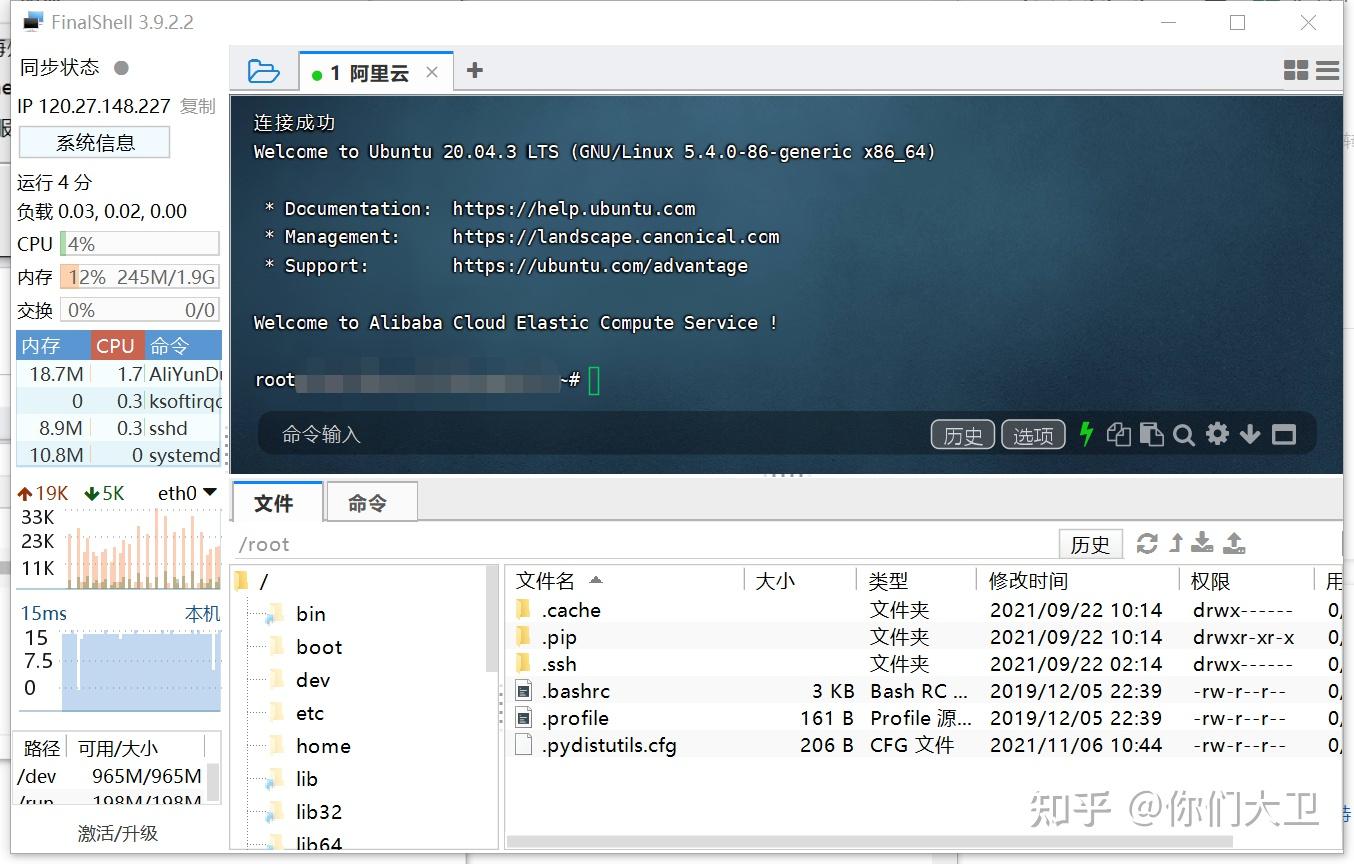Click the down arrow icon in terminal toolbar
The width and height of the screenshot is (1354, 864).
(1250, 434)
